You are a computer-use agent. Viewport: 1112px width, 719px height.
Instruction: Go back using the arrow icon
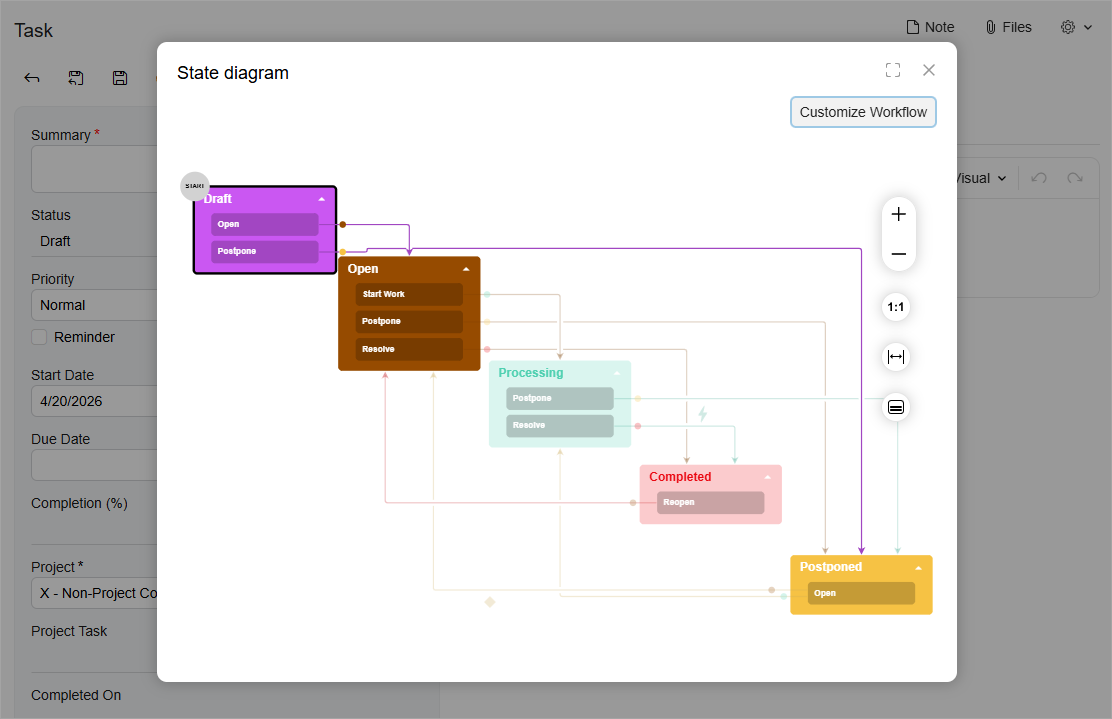point(32,78)
